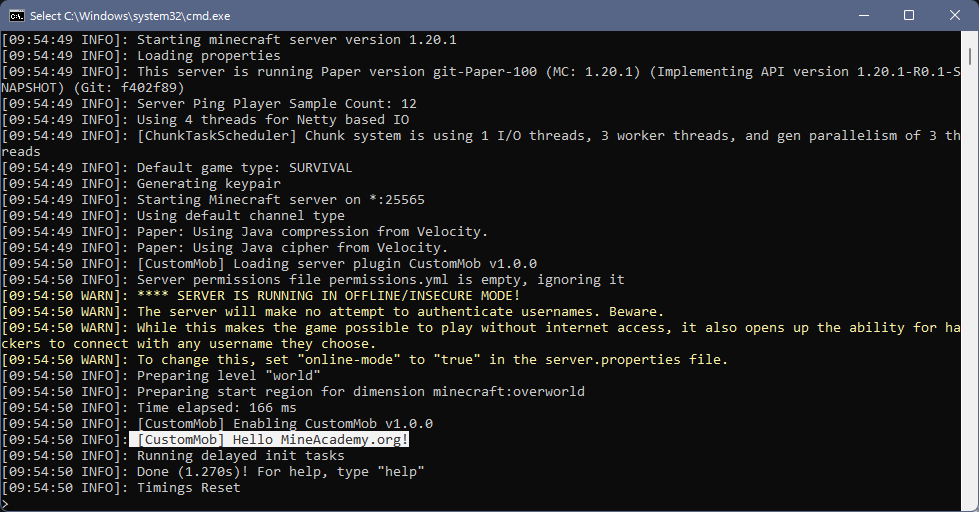Click the scrollbar down arrow
The height and width of the screenshot is (512, 979).
click(x=970, y=503)
